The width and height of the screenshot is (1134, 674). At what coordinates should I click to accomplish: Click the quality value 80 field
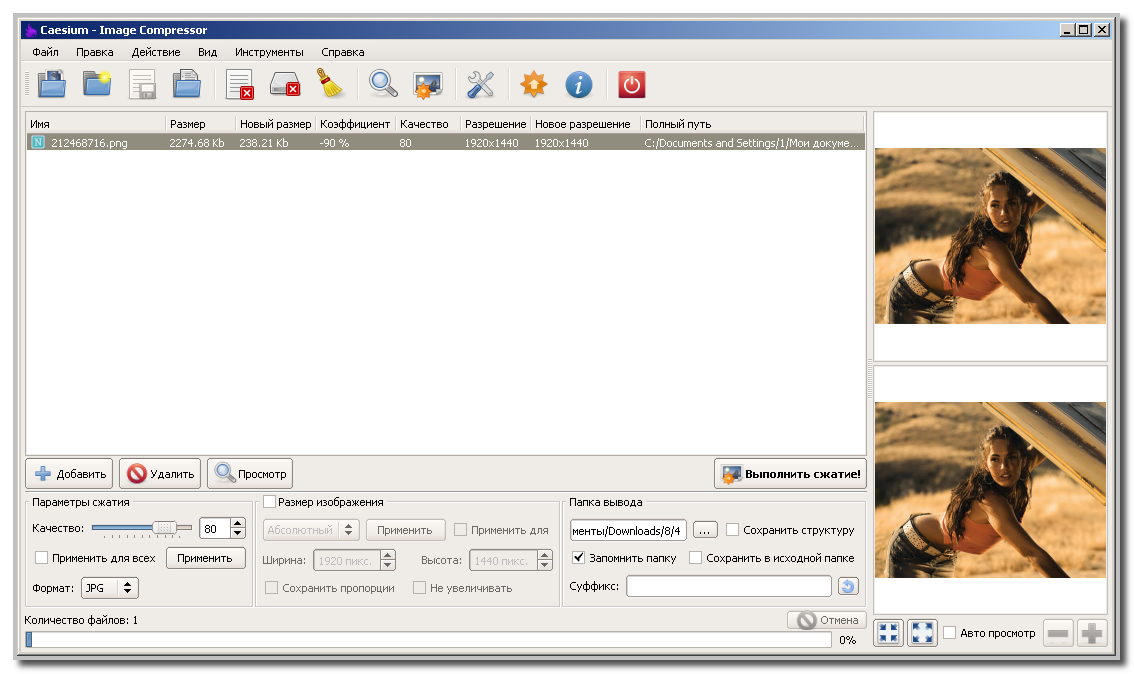click(215, 529)
